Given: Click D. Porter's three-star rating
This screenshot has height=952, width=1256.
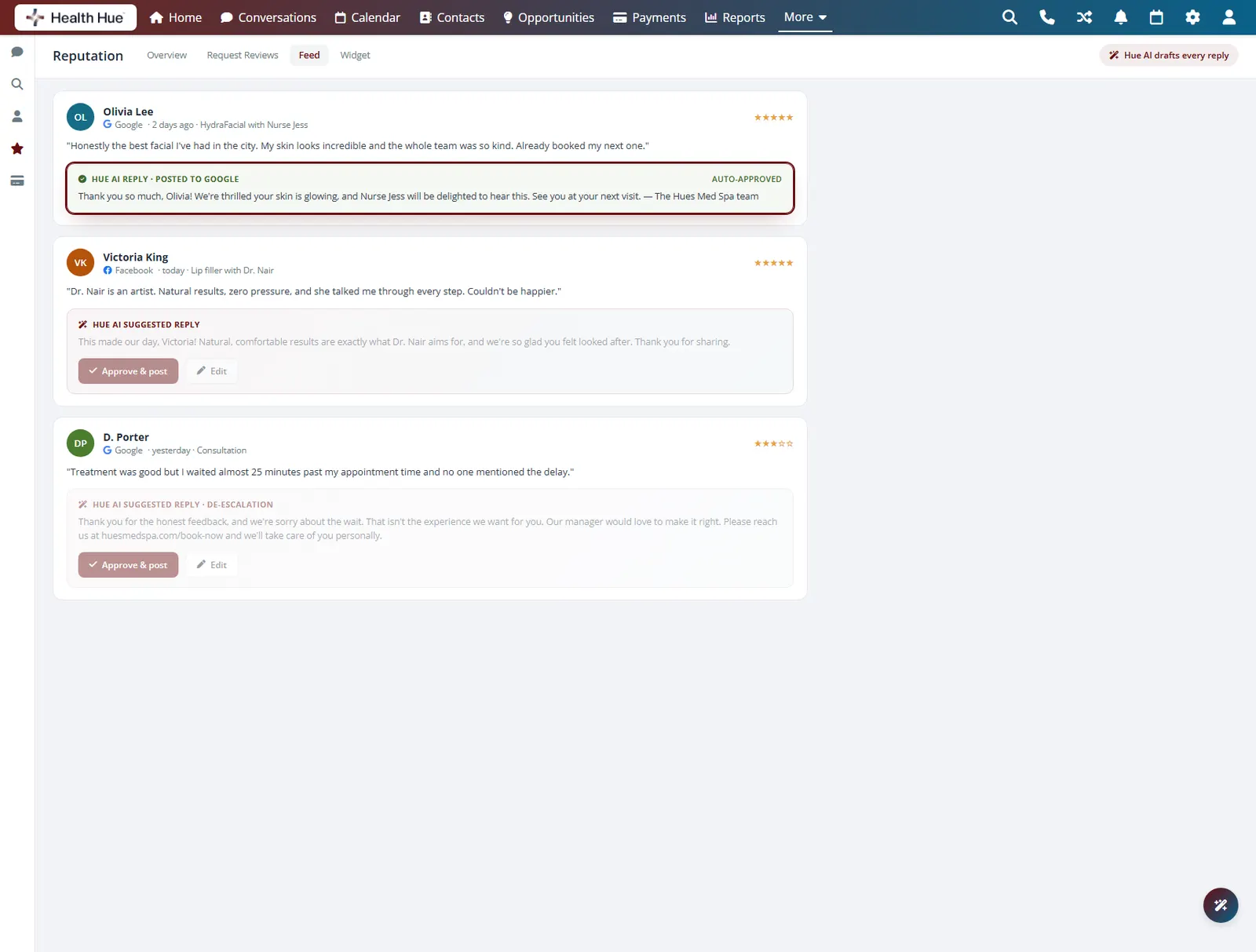Looking at the screenshot, I should [773, 443].
